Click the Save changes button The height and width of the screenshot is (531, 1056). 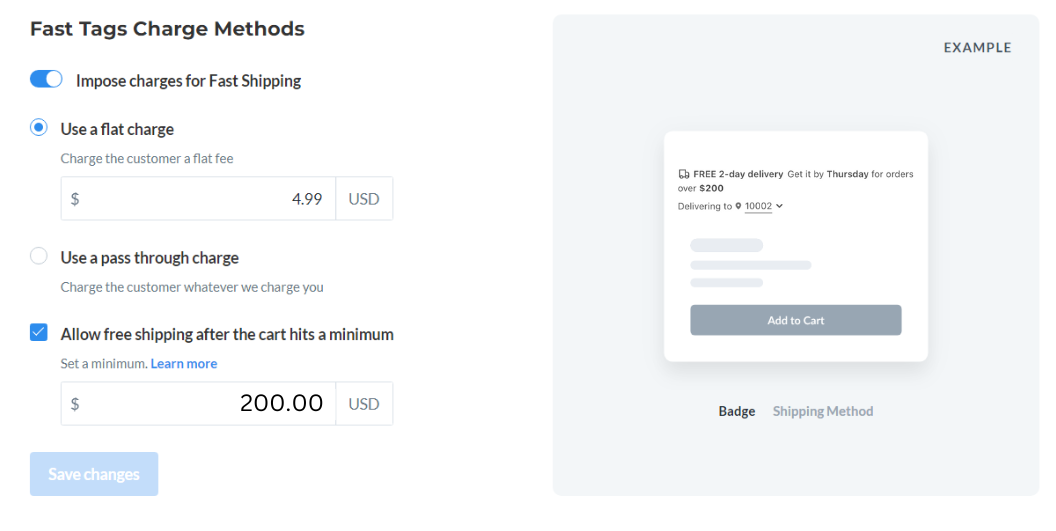94,474
